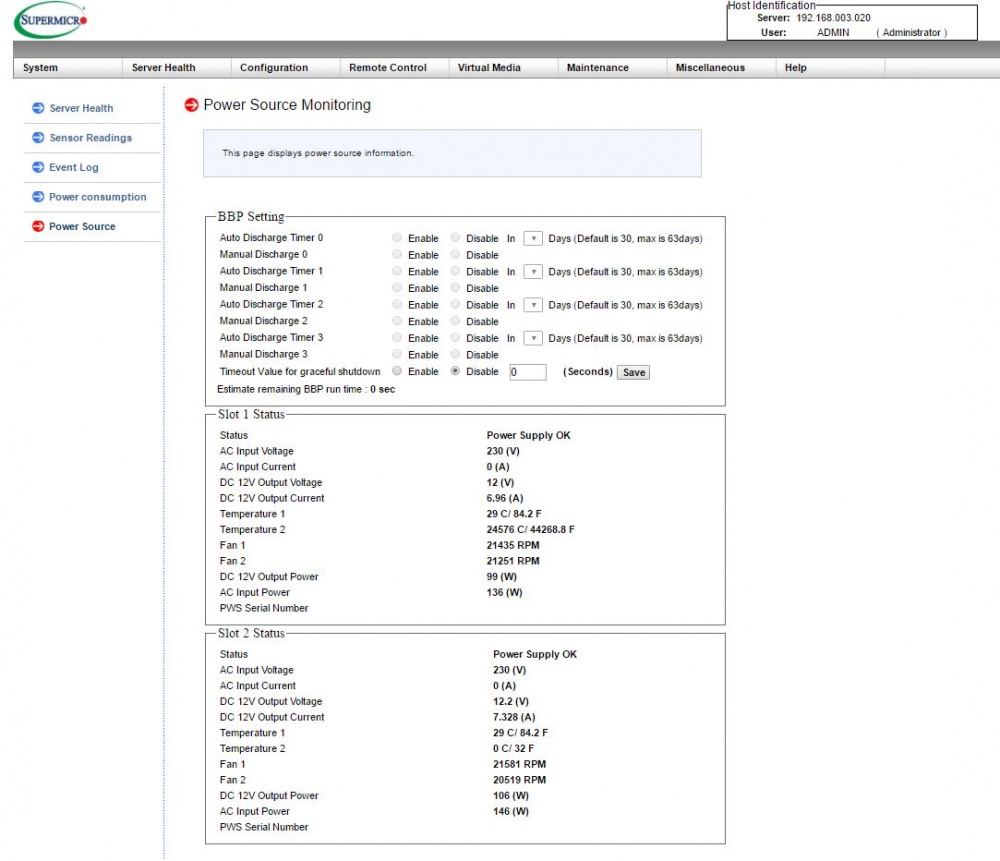The width and height of the screenshot is (1000, 861).
Task: Select the Server Health sidebar arrow icon
Action: tap(37, 107)
